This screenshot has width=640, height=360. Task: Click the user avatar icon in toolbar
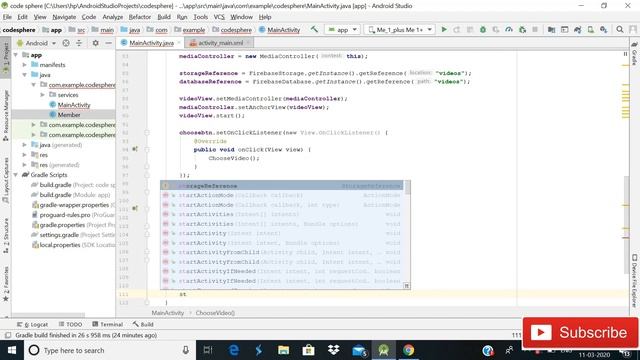[633, 29]
